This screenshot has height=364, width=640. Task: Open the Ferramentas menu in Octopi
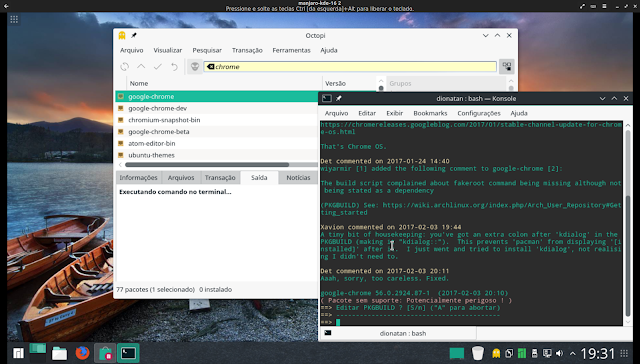point(291,50)
